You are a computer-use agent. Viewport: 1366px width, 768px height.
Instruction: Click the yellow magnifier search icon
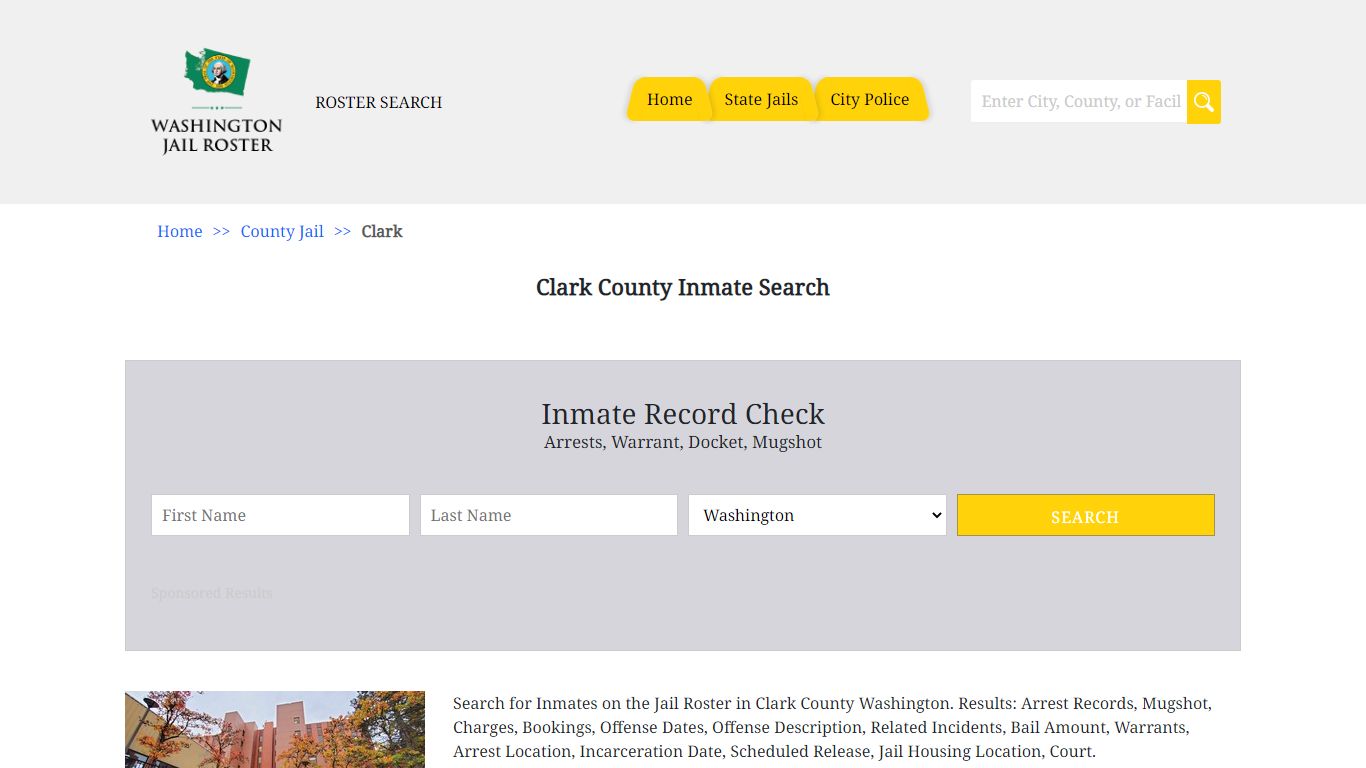(1204, 102)
